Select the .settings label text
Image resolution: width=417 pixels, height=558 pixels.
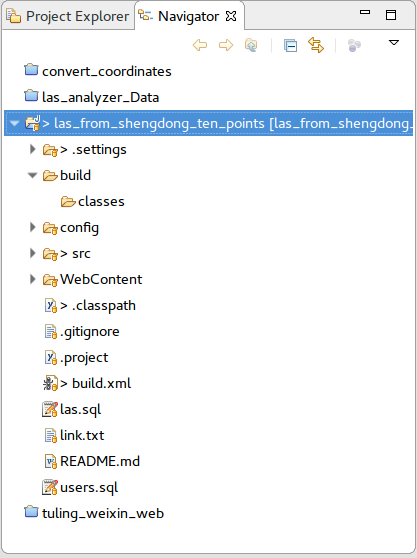point(99,150)
